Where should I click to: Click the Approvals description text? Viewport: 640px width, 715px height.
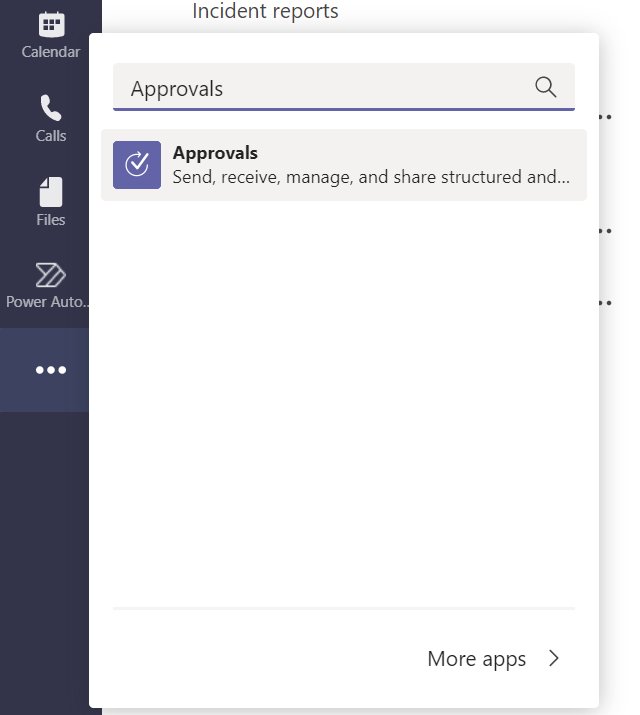coord(371,177)
